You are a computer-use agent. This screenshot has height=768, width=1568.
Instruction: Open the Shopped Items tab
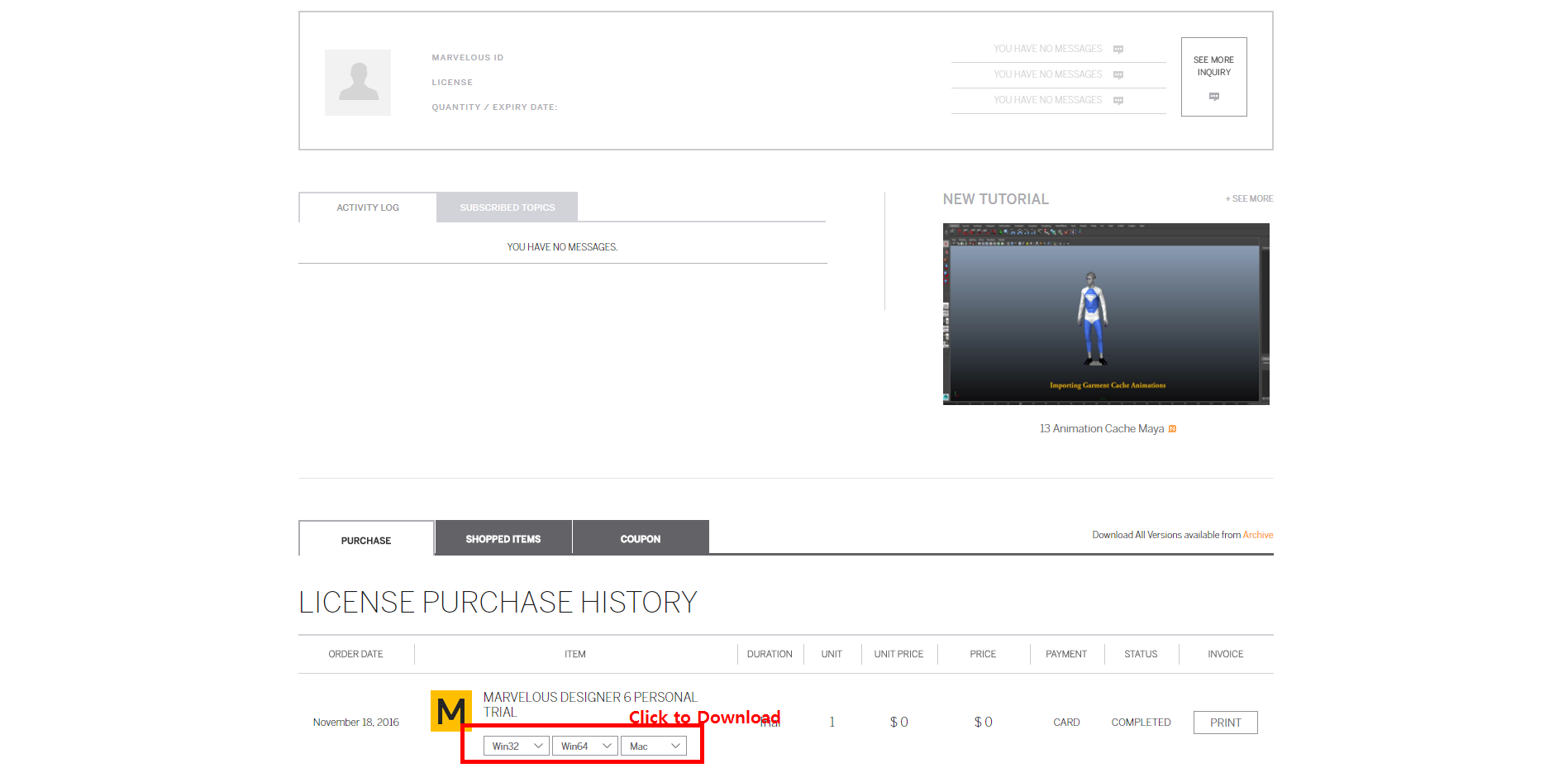pyautogui.click(x=503, y=538)
